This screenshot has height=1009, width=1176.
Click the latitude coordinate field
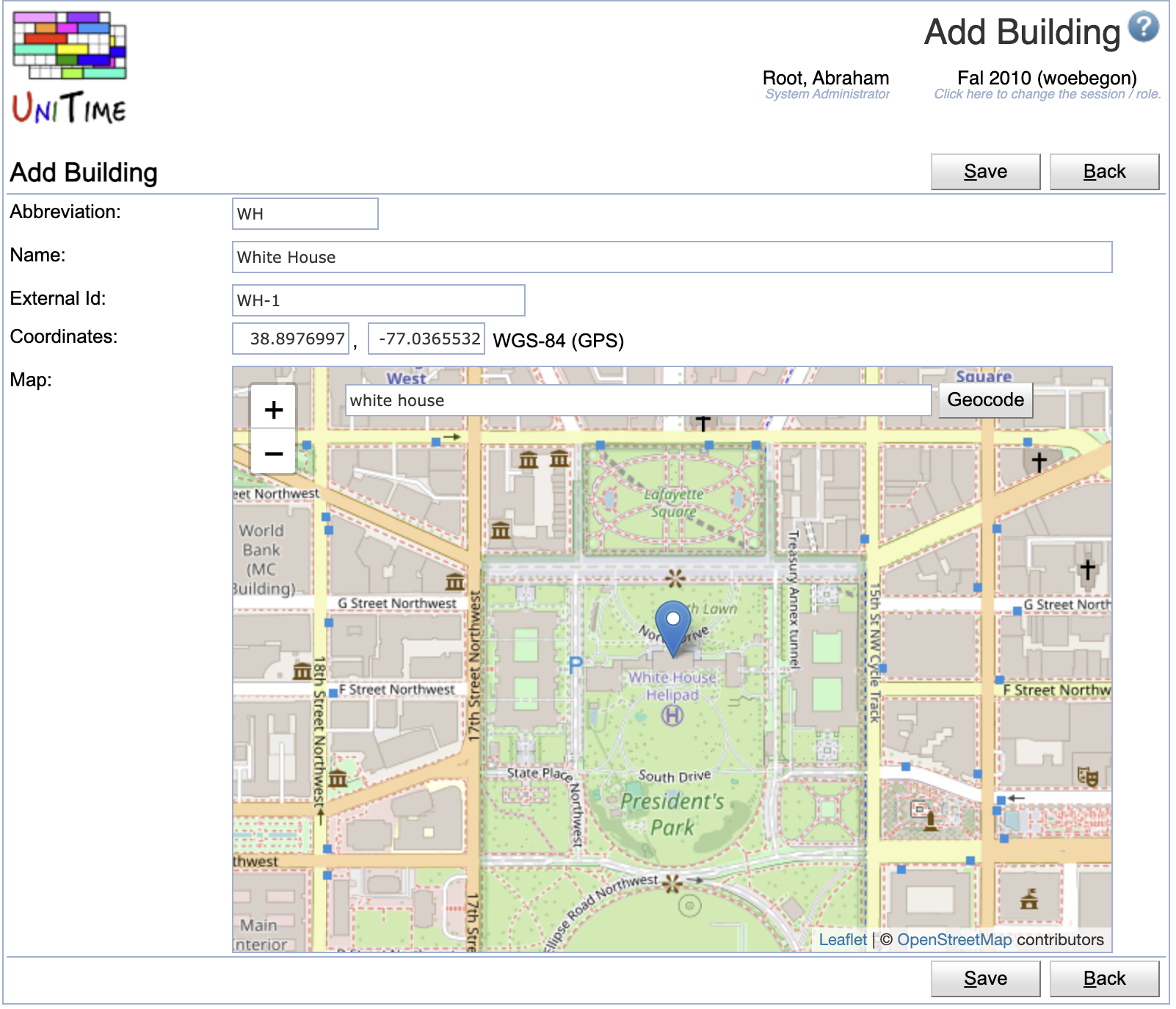click(x=291, y=339)
